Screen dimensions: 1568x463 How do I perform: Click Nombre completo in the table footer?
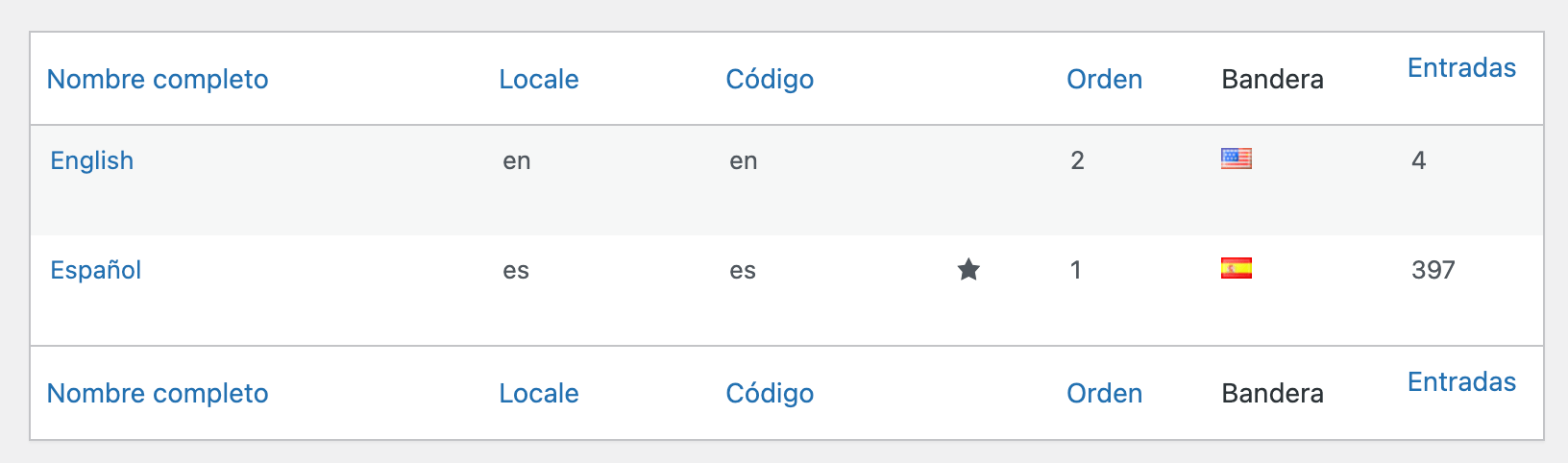158,393
